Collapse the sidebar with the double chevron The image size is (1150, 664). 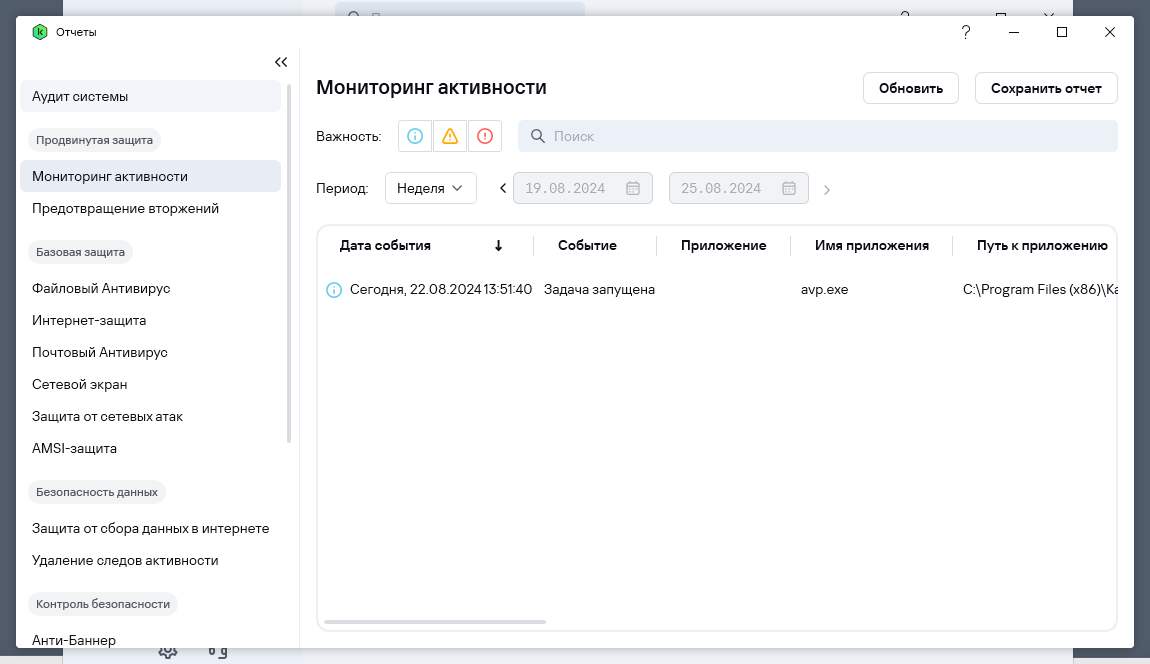point(281,62)
